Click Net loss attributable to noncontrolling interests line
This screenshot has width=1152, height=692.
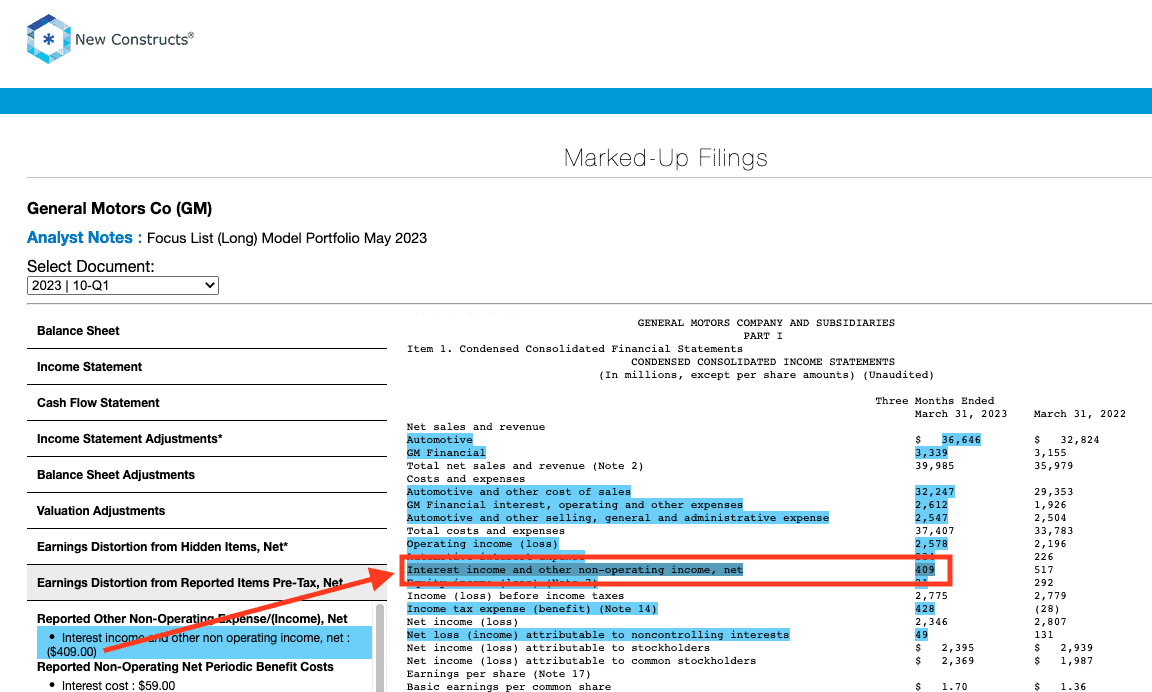(x=598, y=635)
